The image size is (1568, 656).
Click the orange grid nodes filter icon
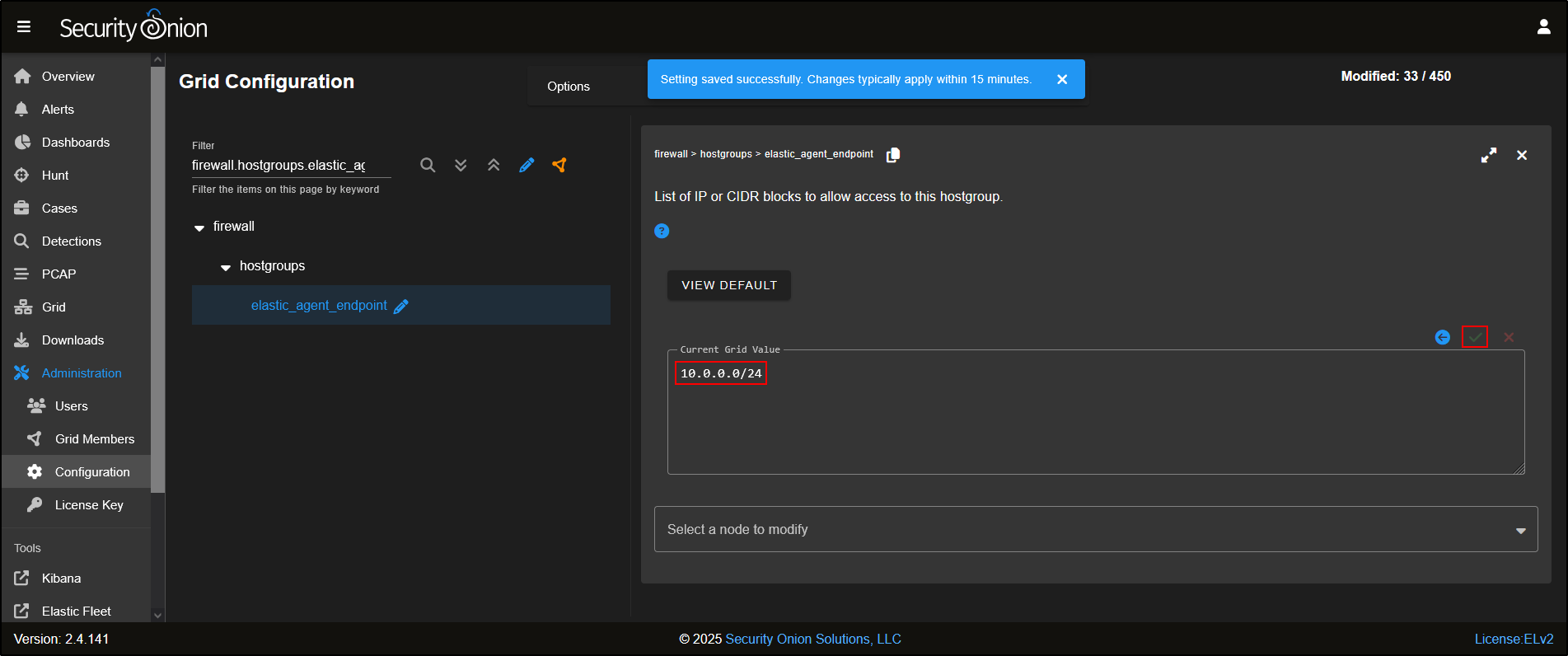[x=559, y=165]
